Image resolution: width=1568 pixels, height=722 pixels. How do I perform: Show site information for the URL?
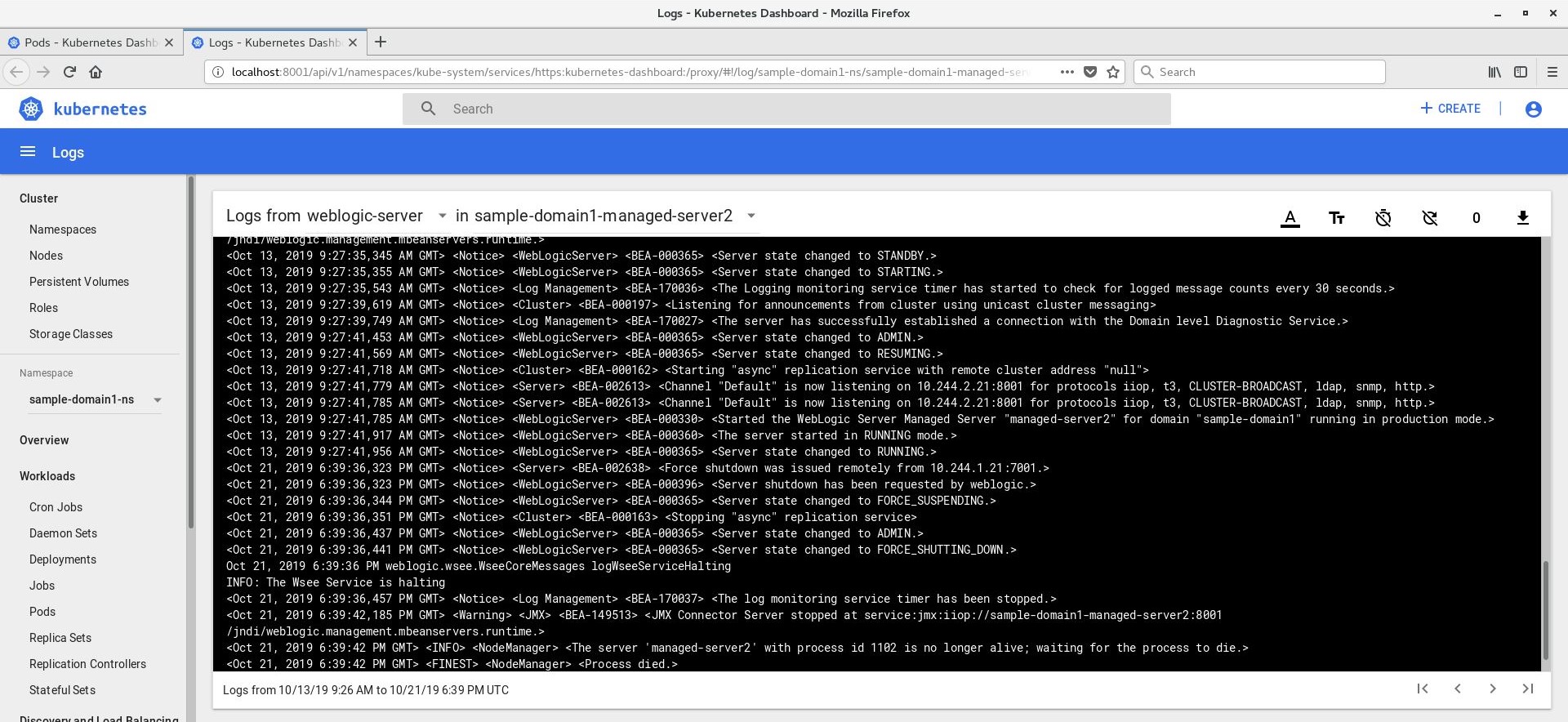(x=218, y=72)
